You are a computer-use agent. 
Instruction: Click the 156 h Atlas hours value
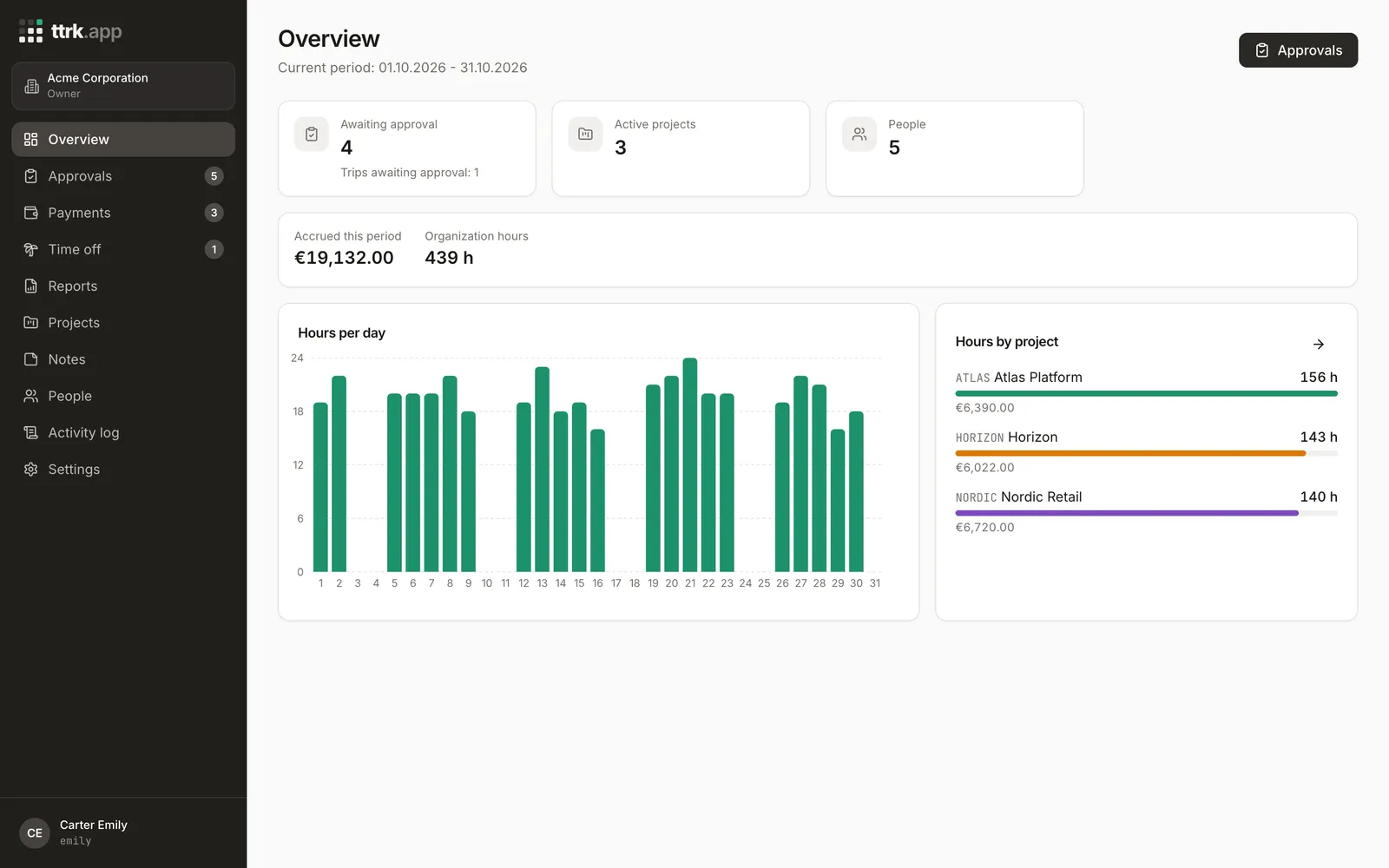pyautogui.click(x=1319, y=378)
